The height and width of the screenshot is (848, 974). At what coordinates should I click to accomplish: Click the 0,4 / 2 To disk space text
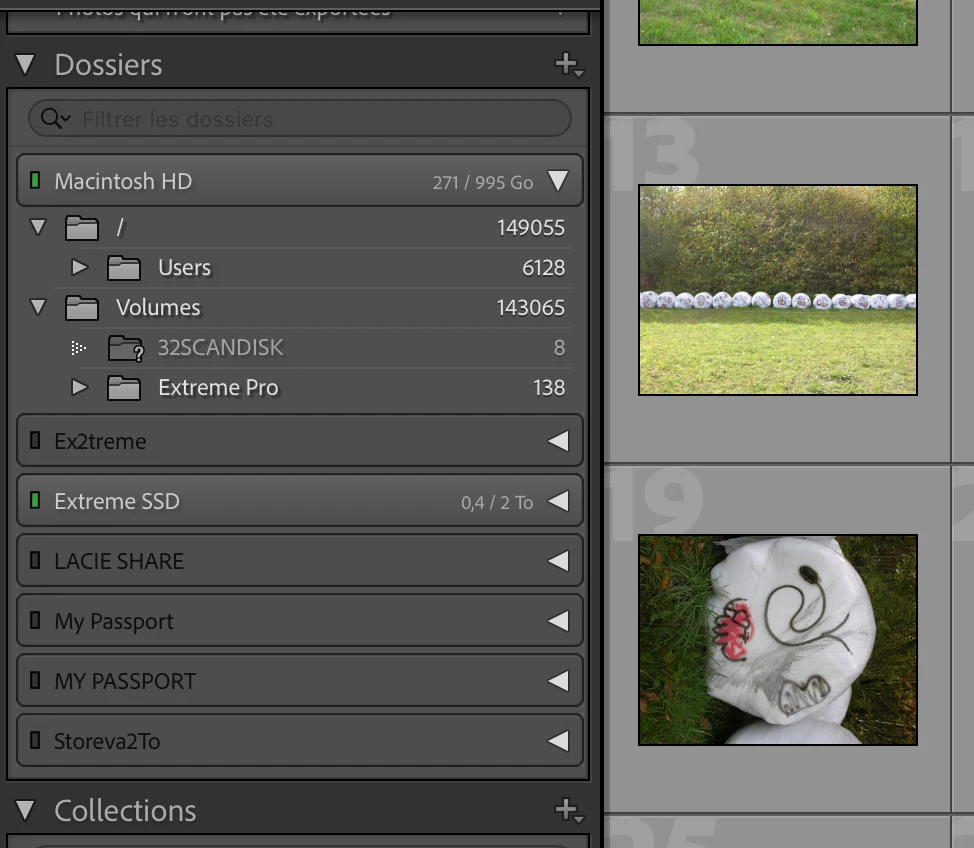tap(497, 503)
